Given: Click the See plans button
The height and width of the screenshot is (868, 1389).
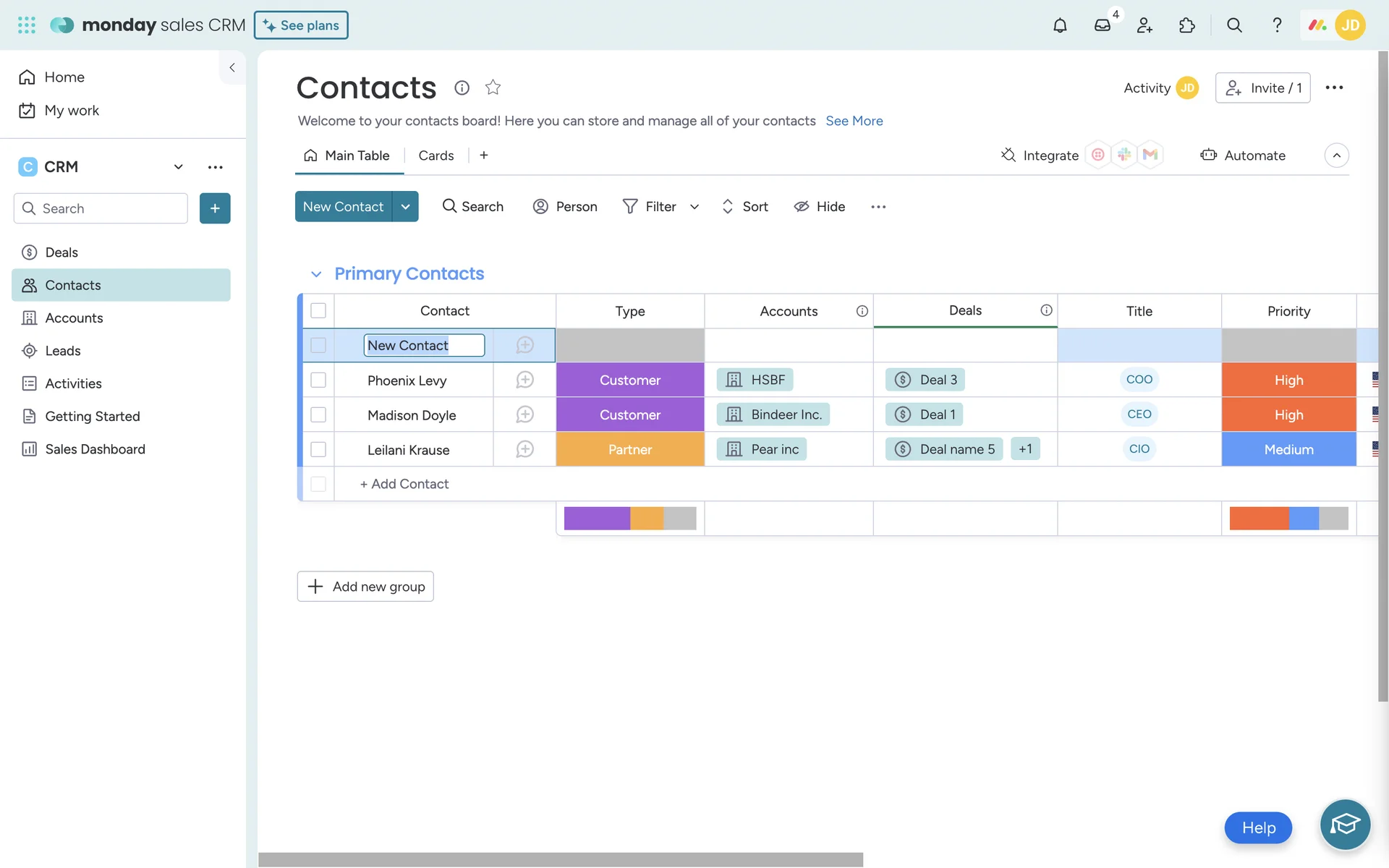Looking at the screenshot, I should (x=301, y=25).
